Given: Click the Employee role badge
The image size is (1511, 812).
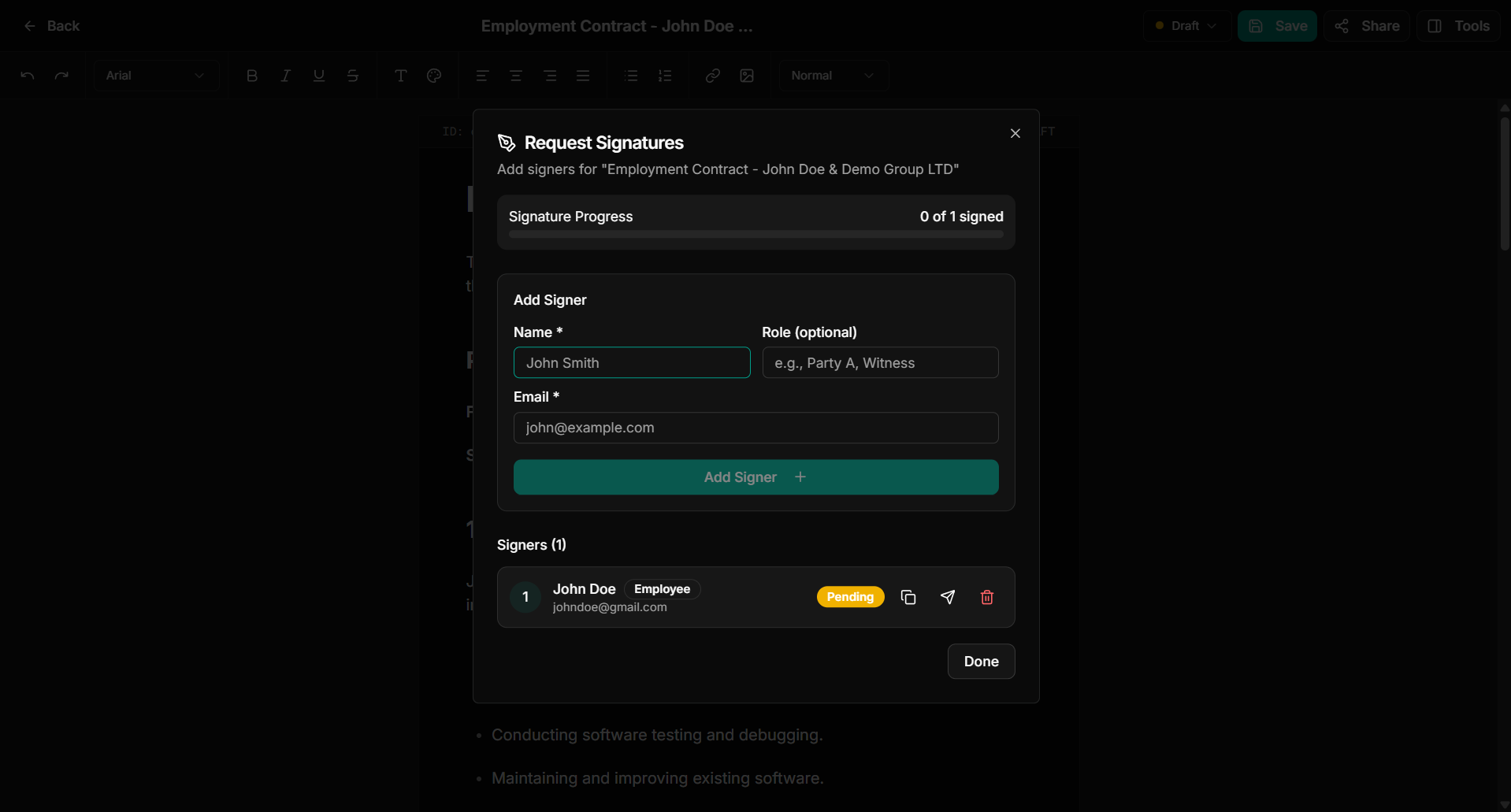Looking at the screenshot, I should point(662,589).
